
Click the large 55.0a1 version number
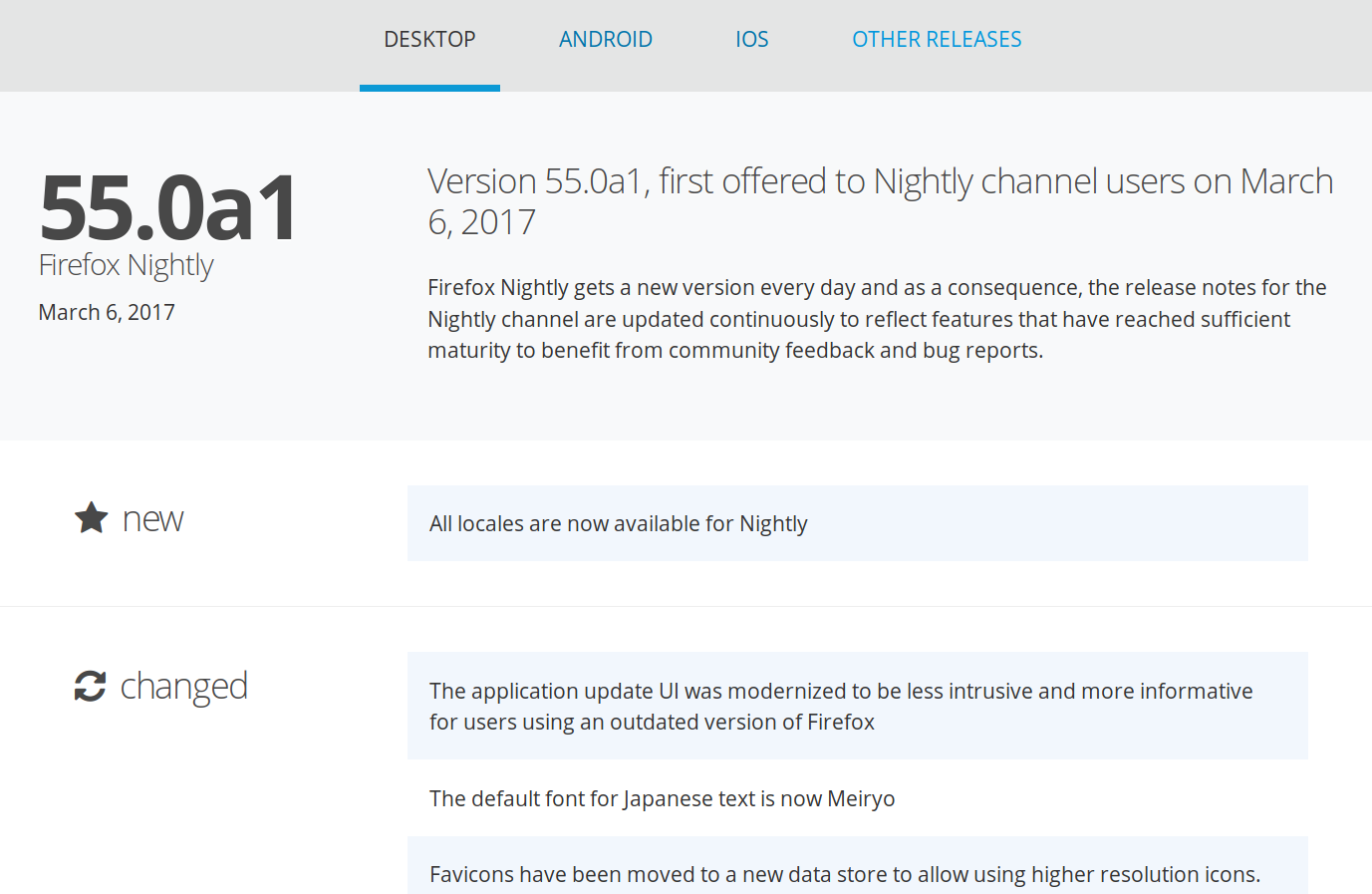click(x=168, y=207)
